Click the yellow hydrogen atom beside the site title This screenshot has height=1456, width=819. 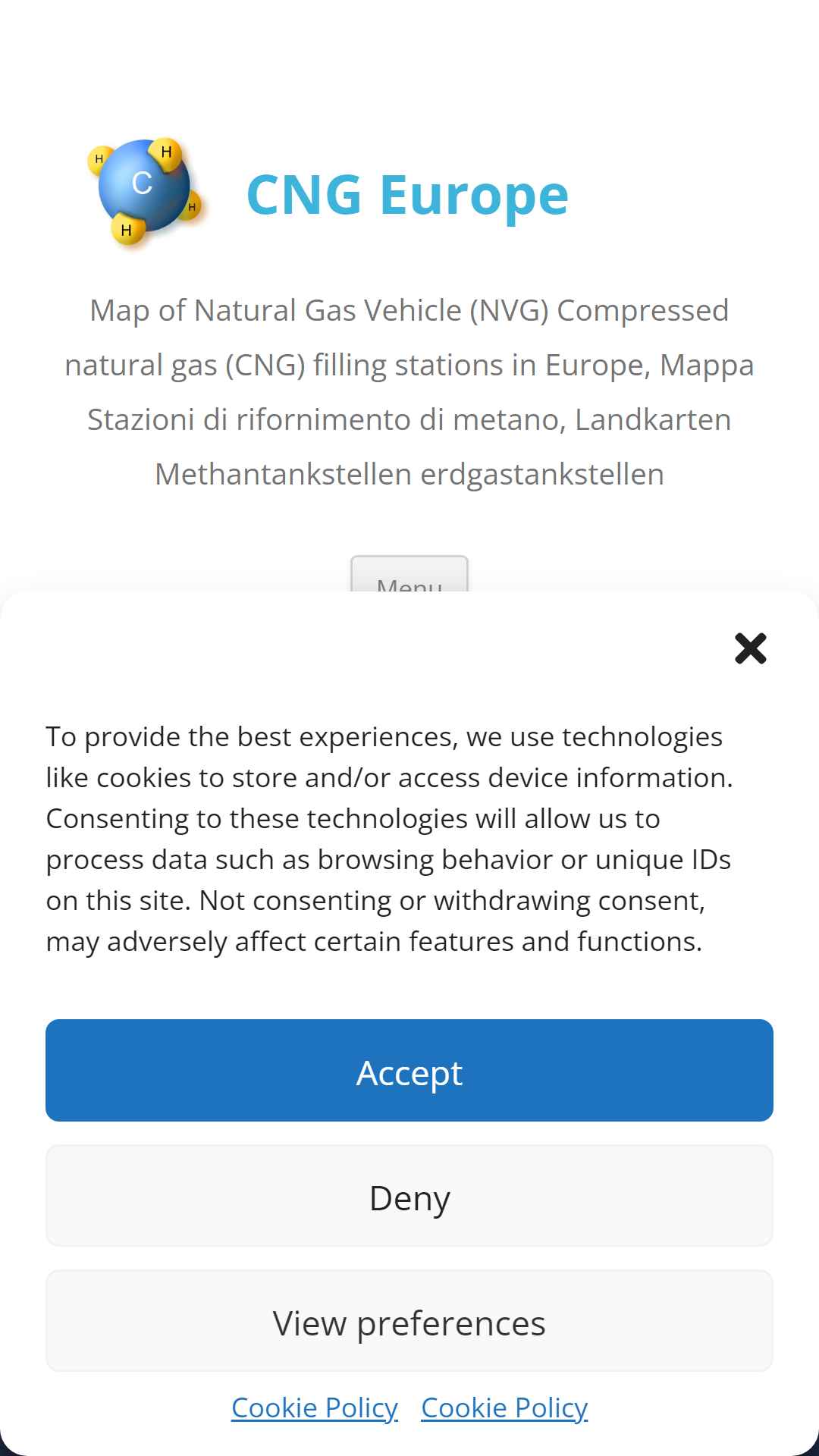(191, 207)
